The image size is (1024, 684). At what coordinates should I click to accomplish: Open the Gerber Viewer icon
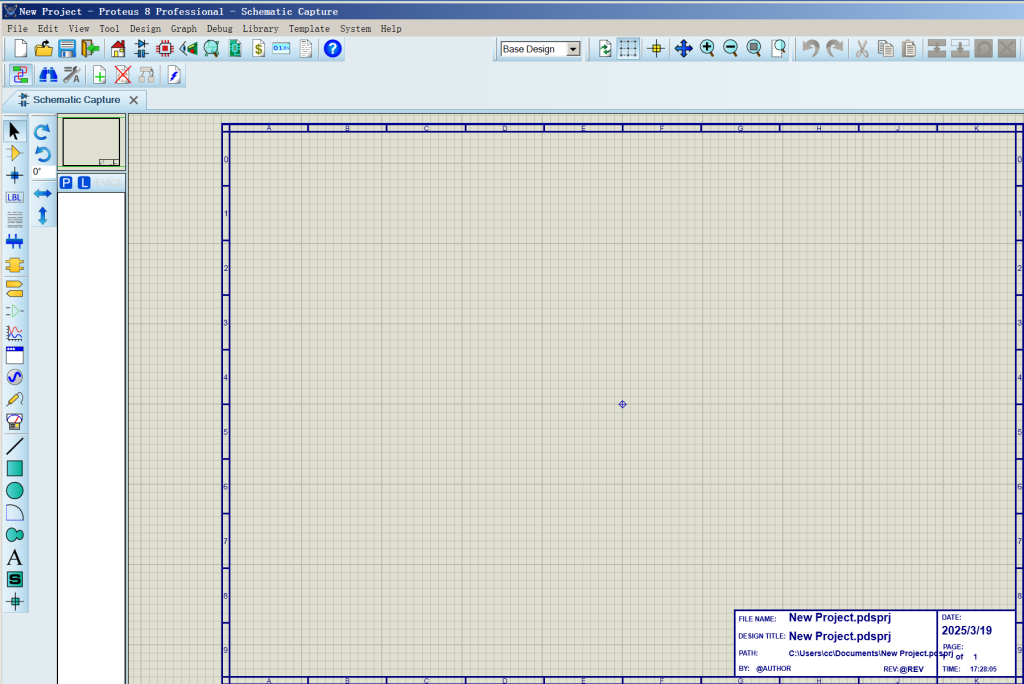(x=212, y=48)
